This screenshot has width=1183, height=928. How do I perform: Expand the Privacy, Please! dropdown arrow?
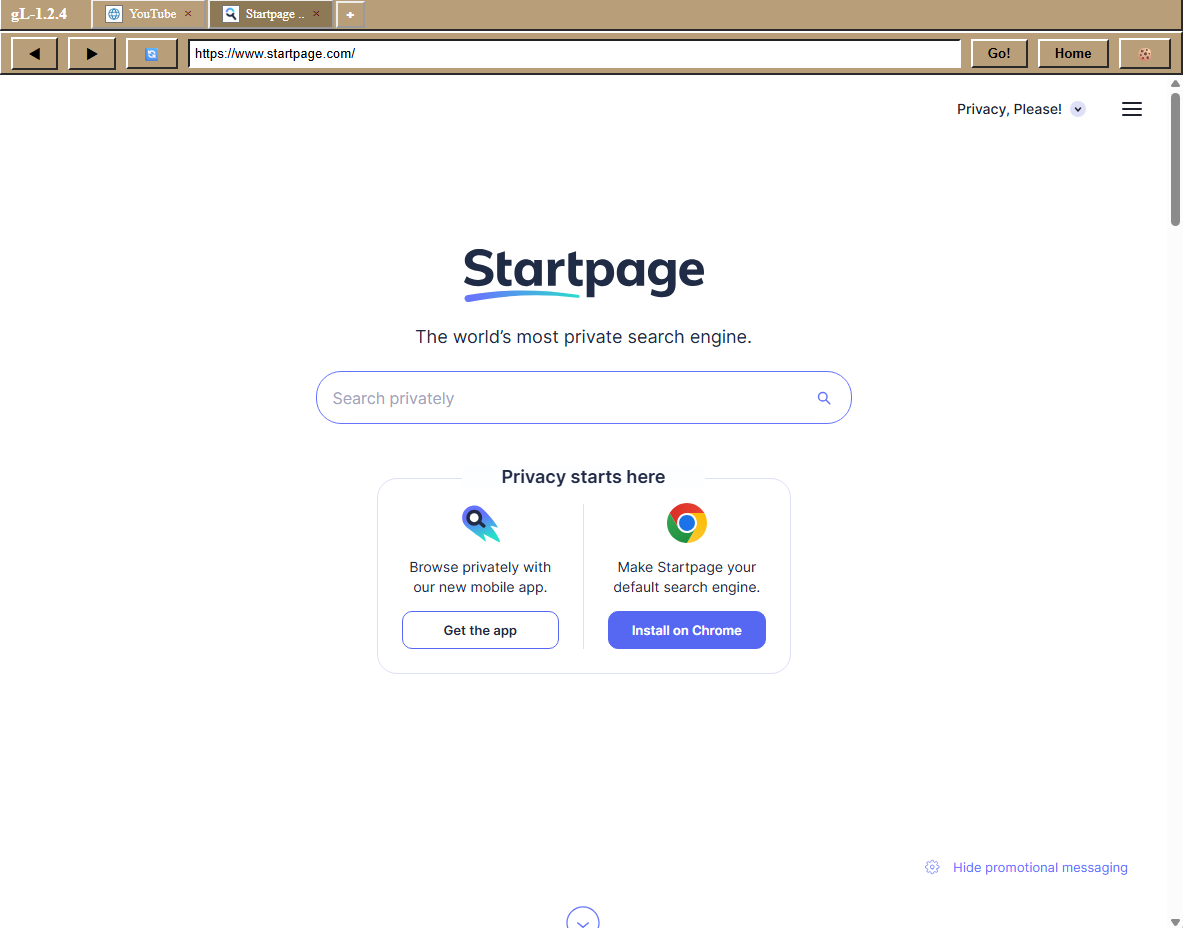click(x=1078, y=109)
